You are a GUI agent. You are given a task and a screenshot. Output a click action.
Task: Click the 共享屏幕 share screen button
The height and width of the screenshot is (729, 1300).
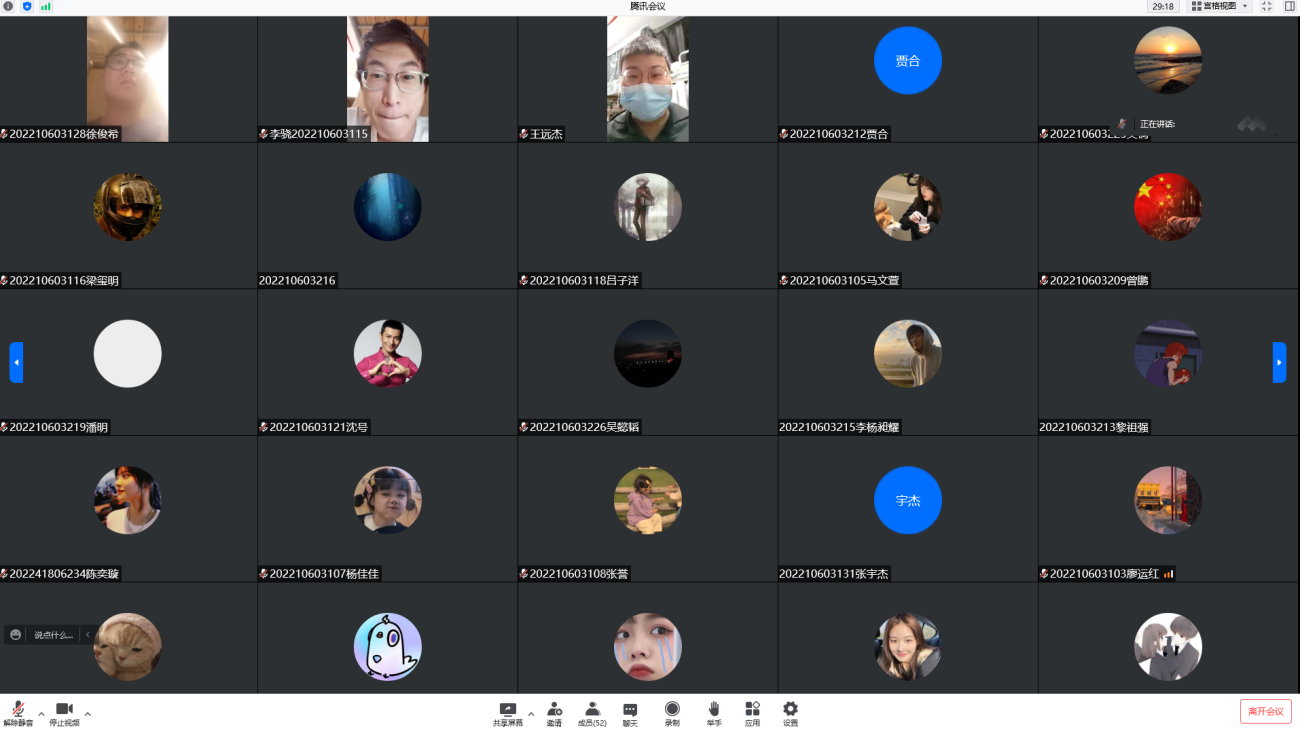(x=508, y=712)
